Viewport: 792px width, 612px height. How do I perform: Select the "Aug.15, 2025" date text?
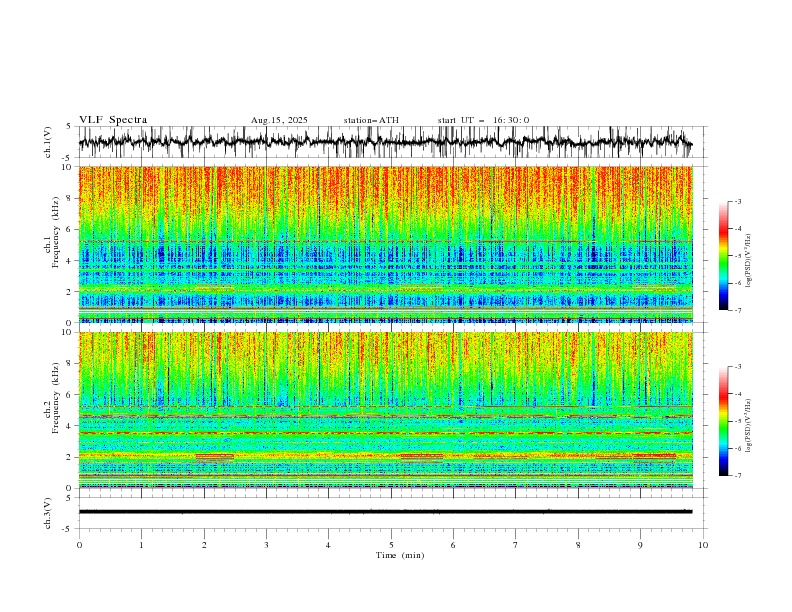[x=279, y=120]
